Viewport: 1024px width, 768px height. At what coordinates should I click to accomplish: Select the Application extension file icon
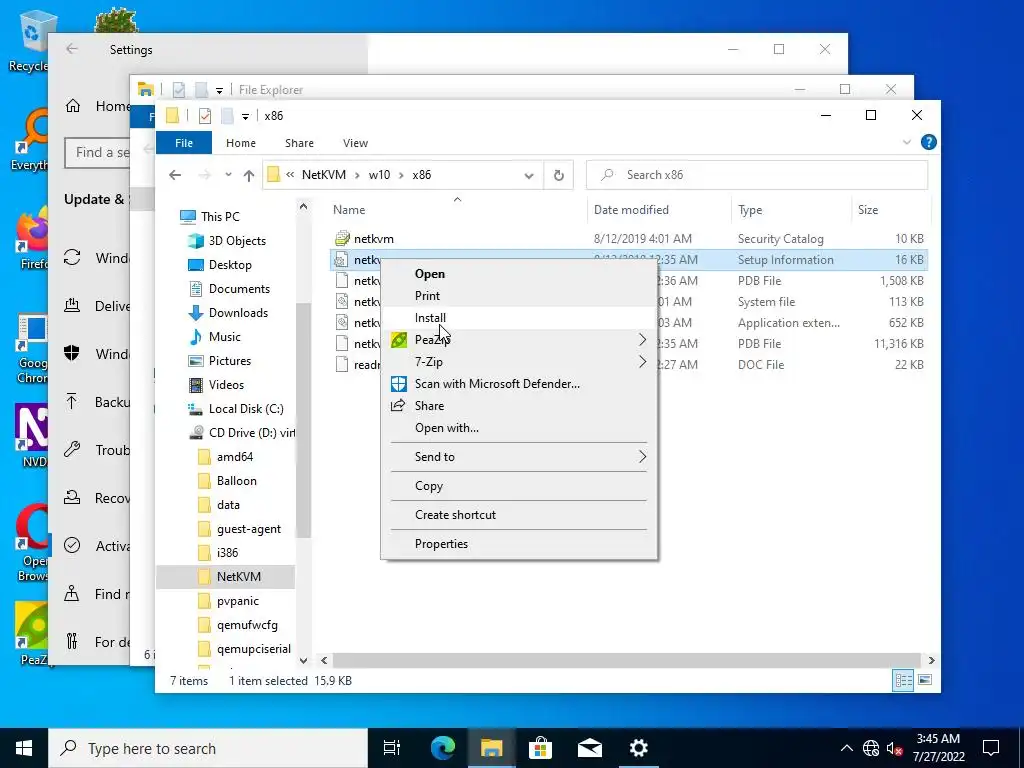[x=342, y=323]
